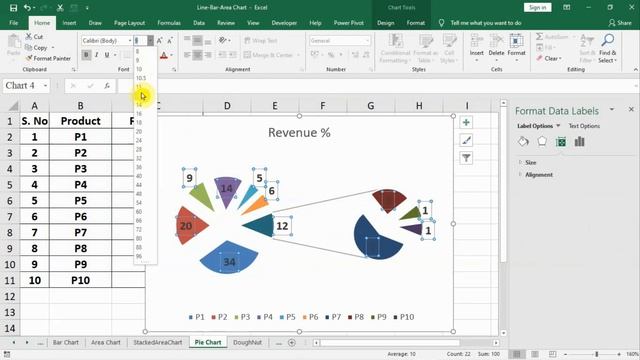
Task: Click the zoom in plus button
Action: click(619, 354)
